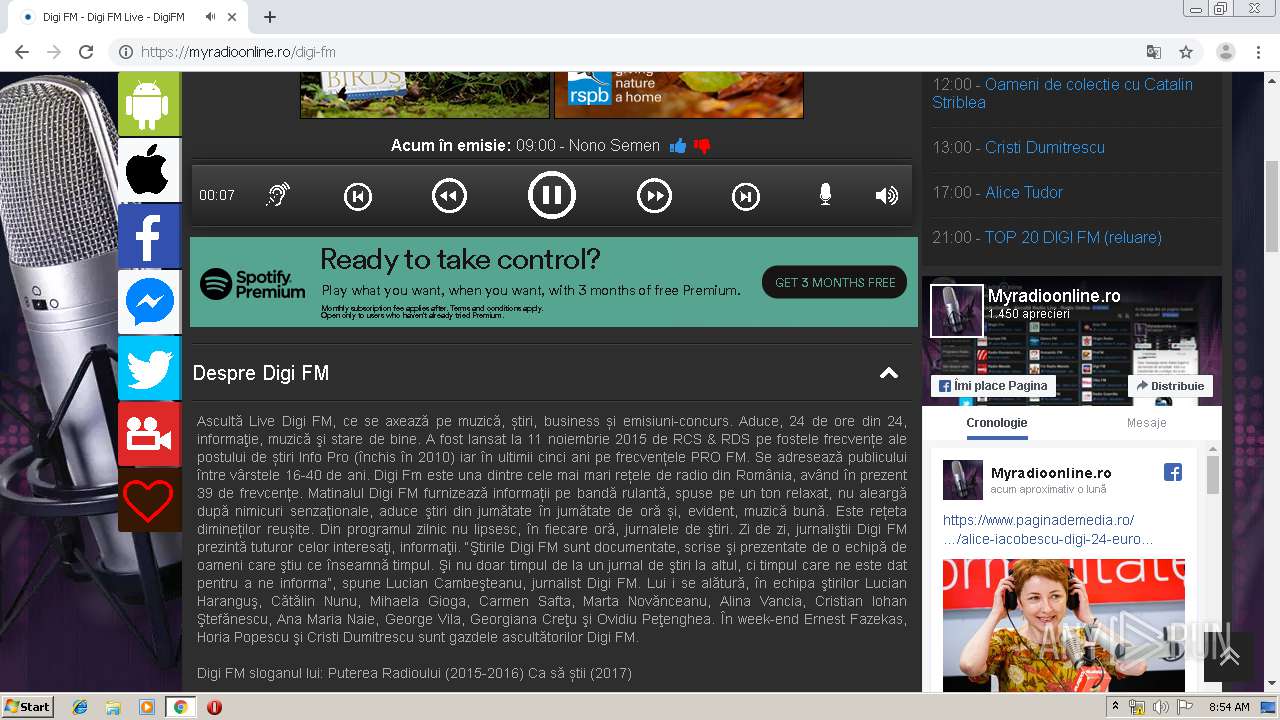The width and height of the screenshot is (1280, 720).
Task: Open TOP 20 DIGI FM (reluare) link
Action: pos(1073,237)
